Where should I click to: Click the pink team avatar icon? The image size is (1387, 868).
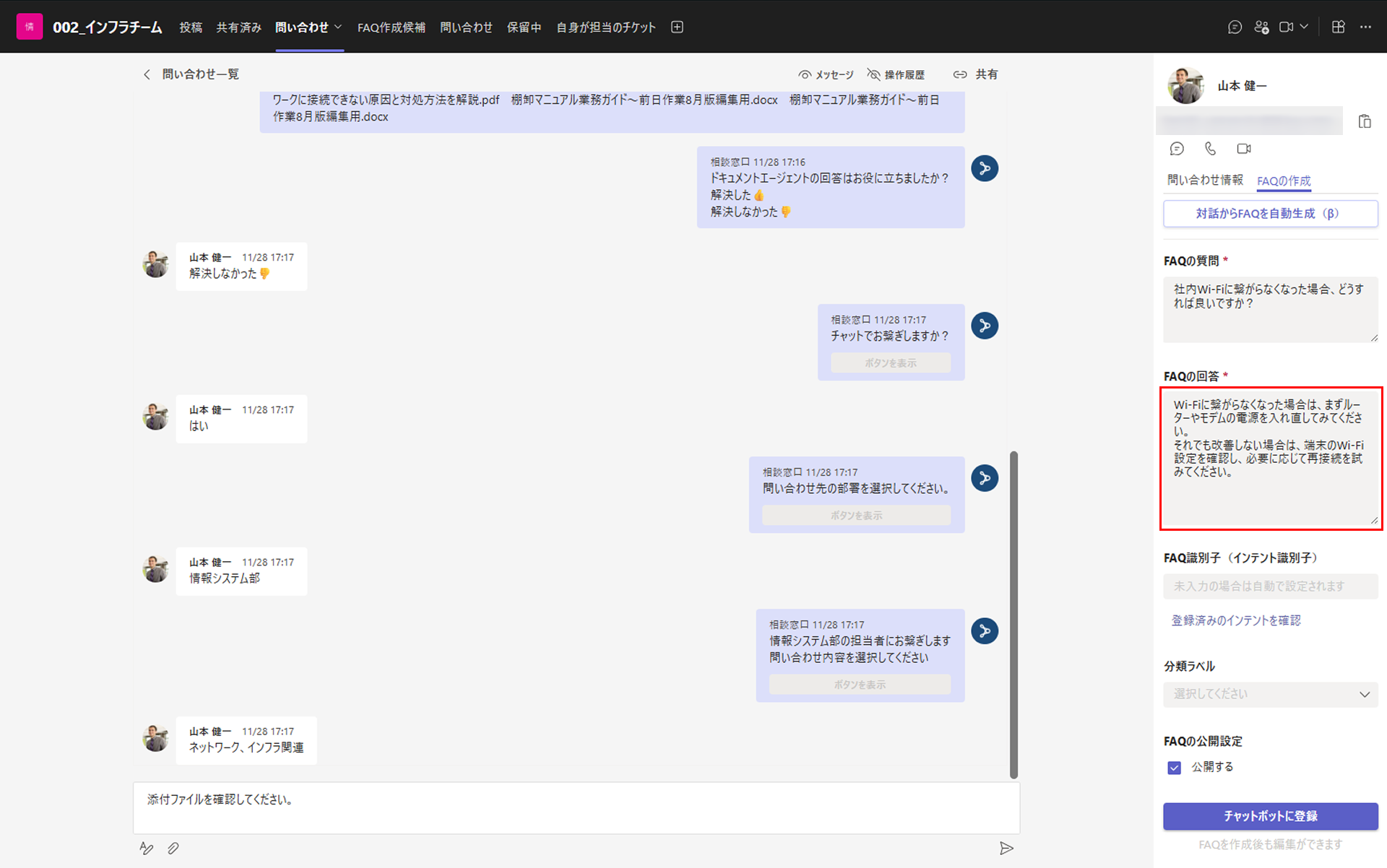click(29, 27)
